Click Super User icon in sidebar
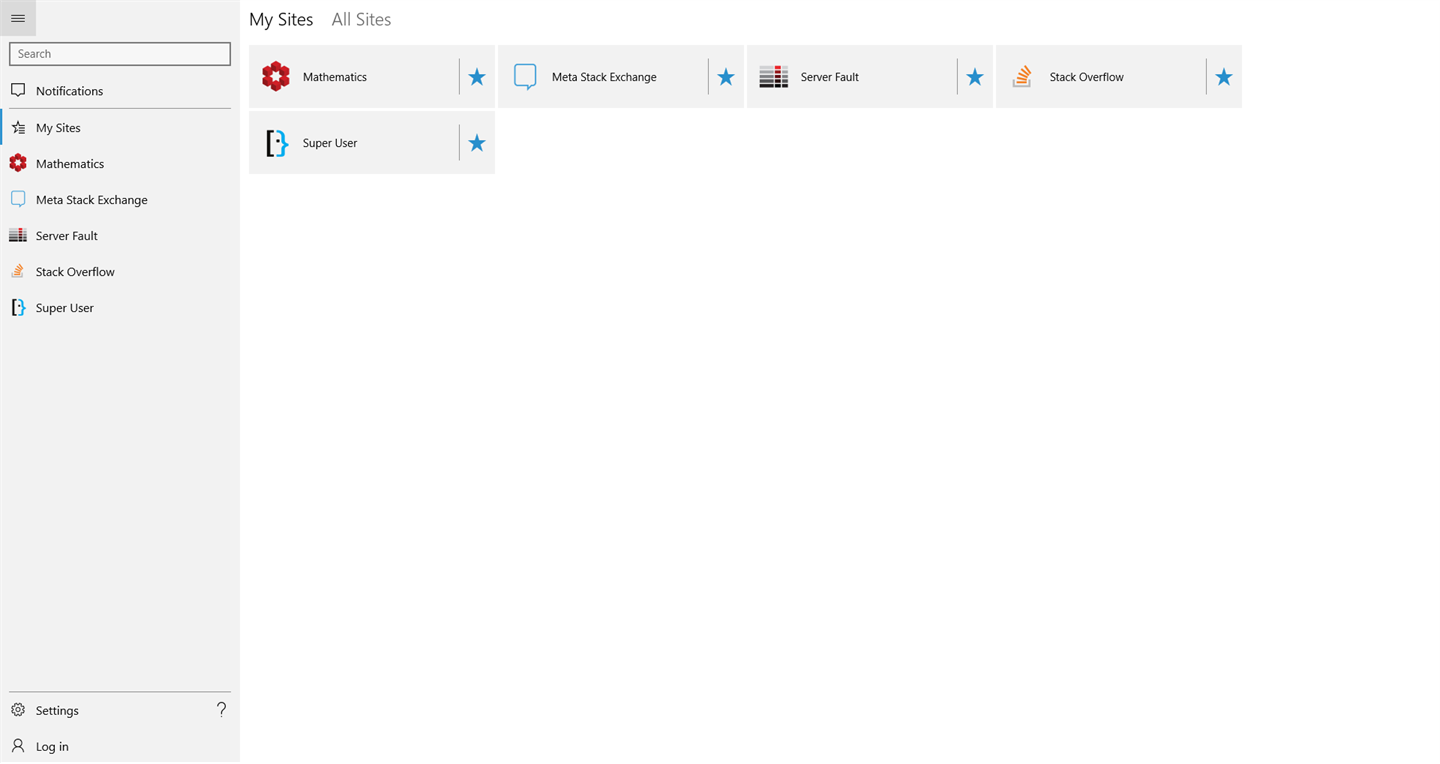This screenshot has height=764, width=1440. tap(18, 307)
